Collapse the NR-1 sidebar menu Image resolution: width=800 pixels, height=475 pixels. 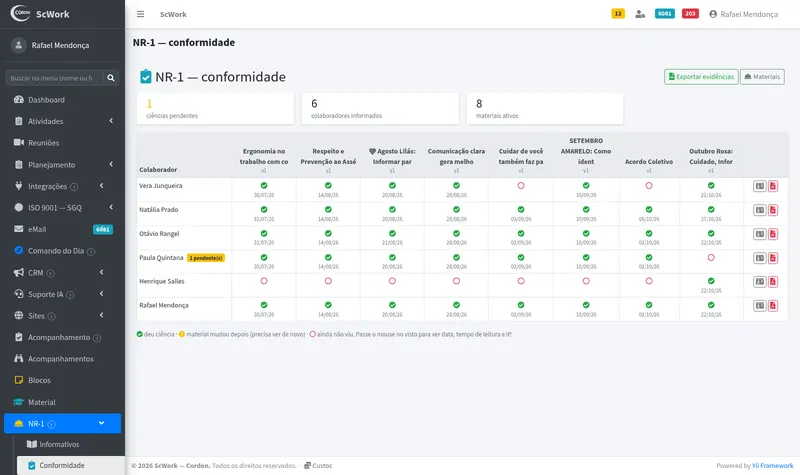pyautogui.click(x=62, y=423)
